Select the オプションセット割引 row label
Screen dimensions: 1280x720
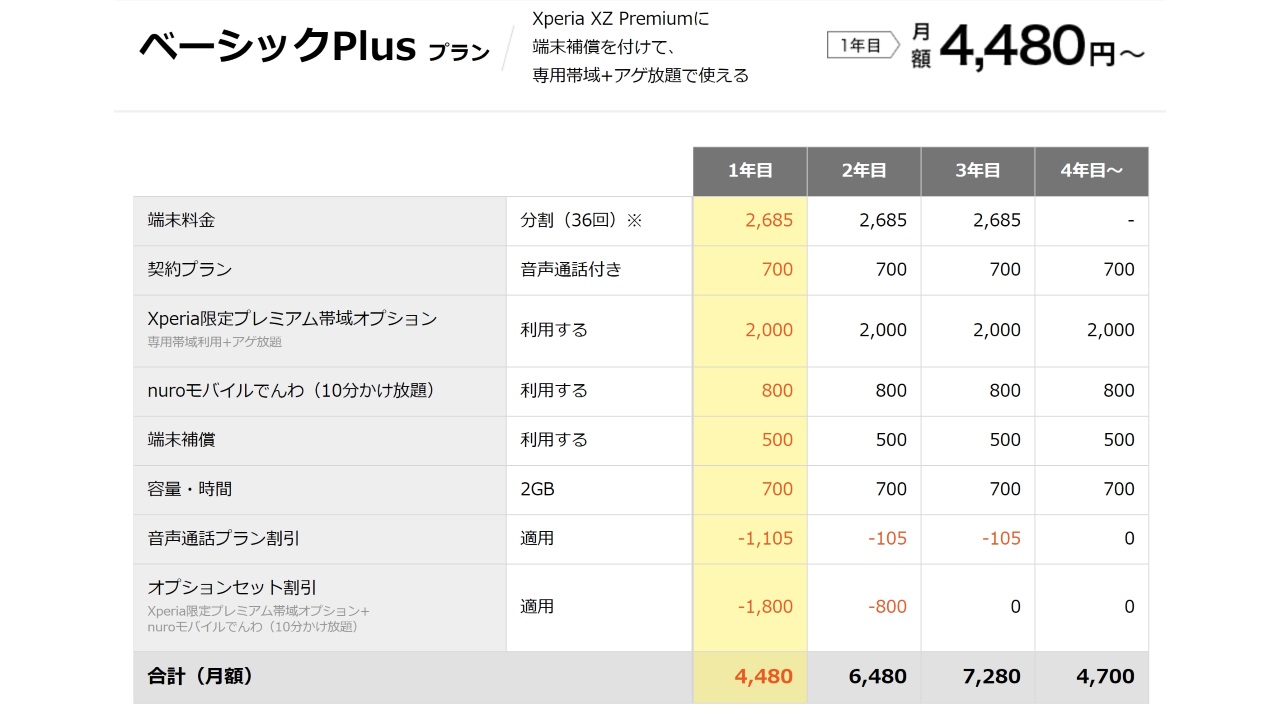(x=232, y=587)
